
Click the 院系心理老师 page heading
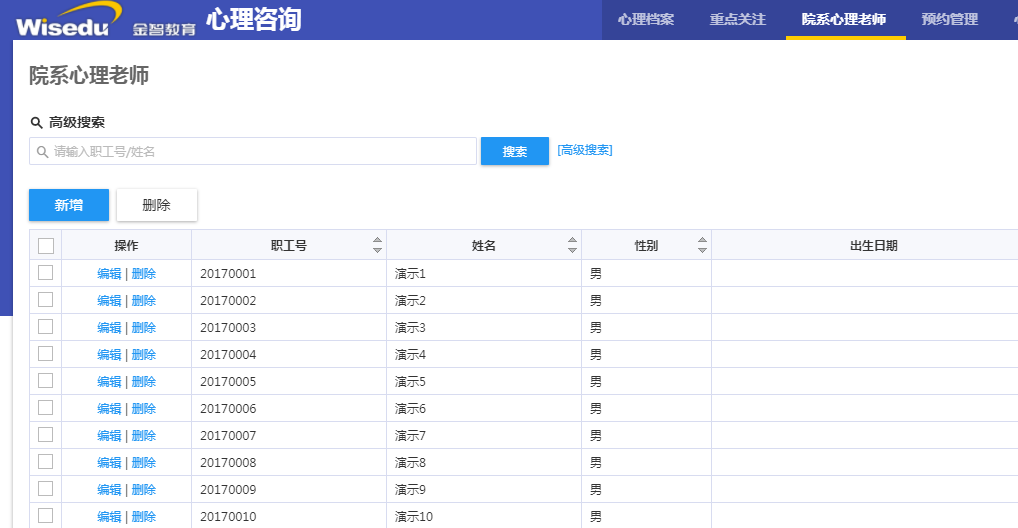[89, 75]
